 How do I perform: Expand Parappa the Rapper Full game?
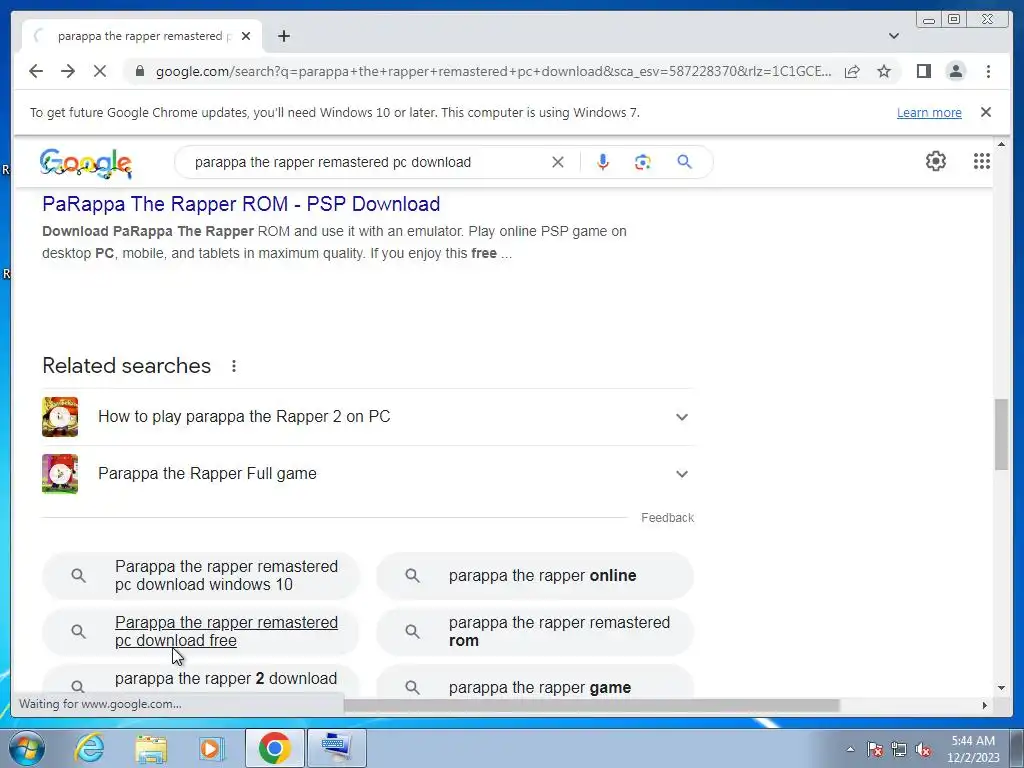[366, 473]
